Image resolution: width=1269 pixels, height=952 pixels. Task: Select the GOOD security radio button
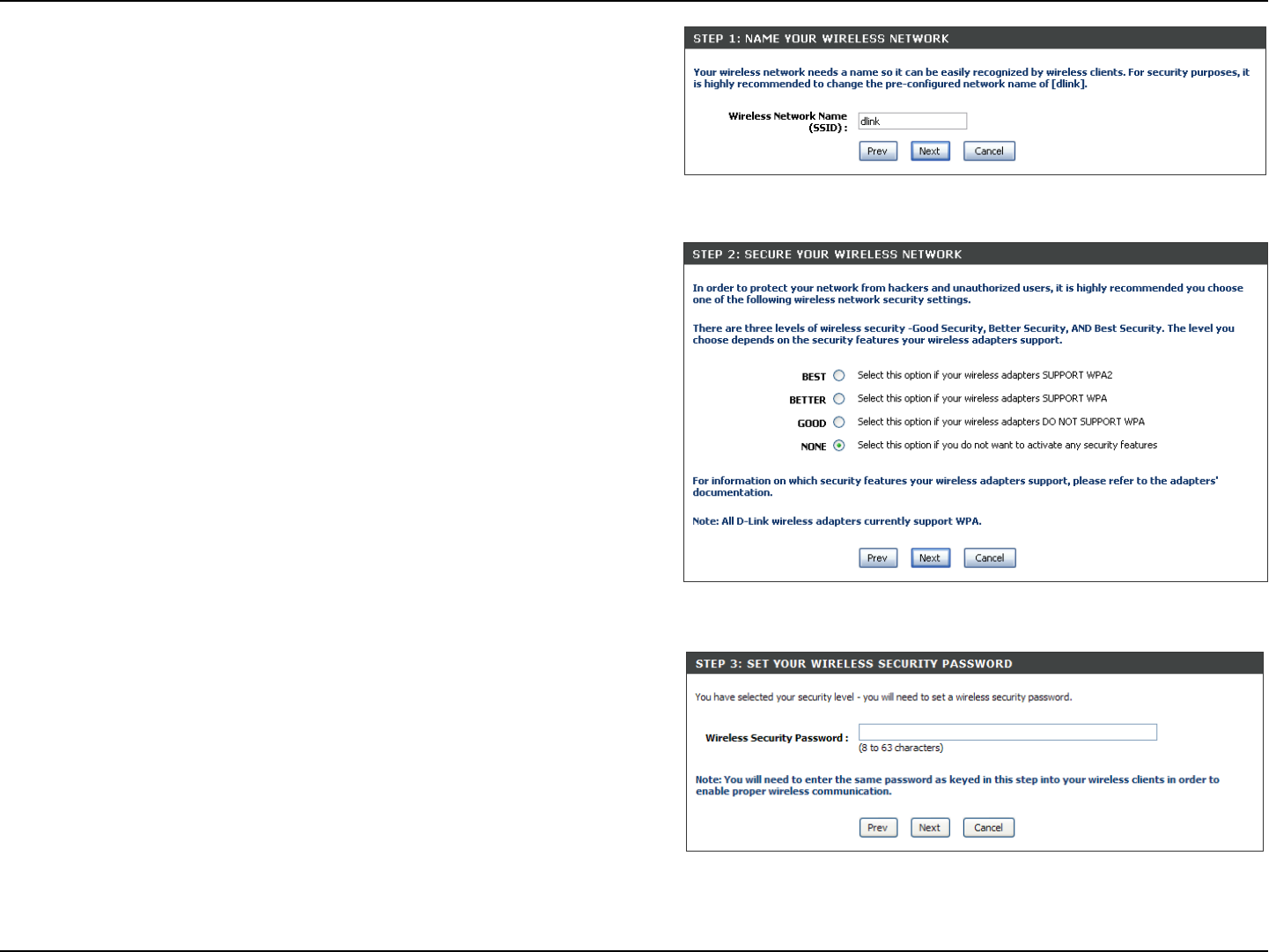tap(839, 423)
